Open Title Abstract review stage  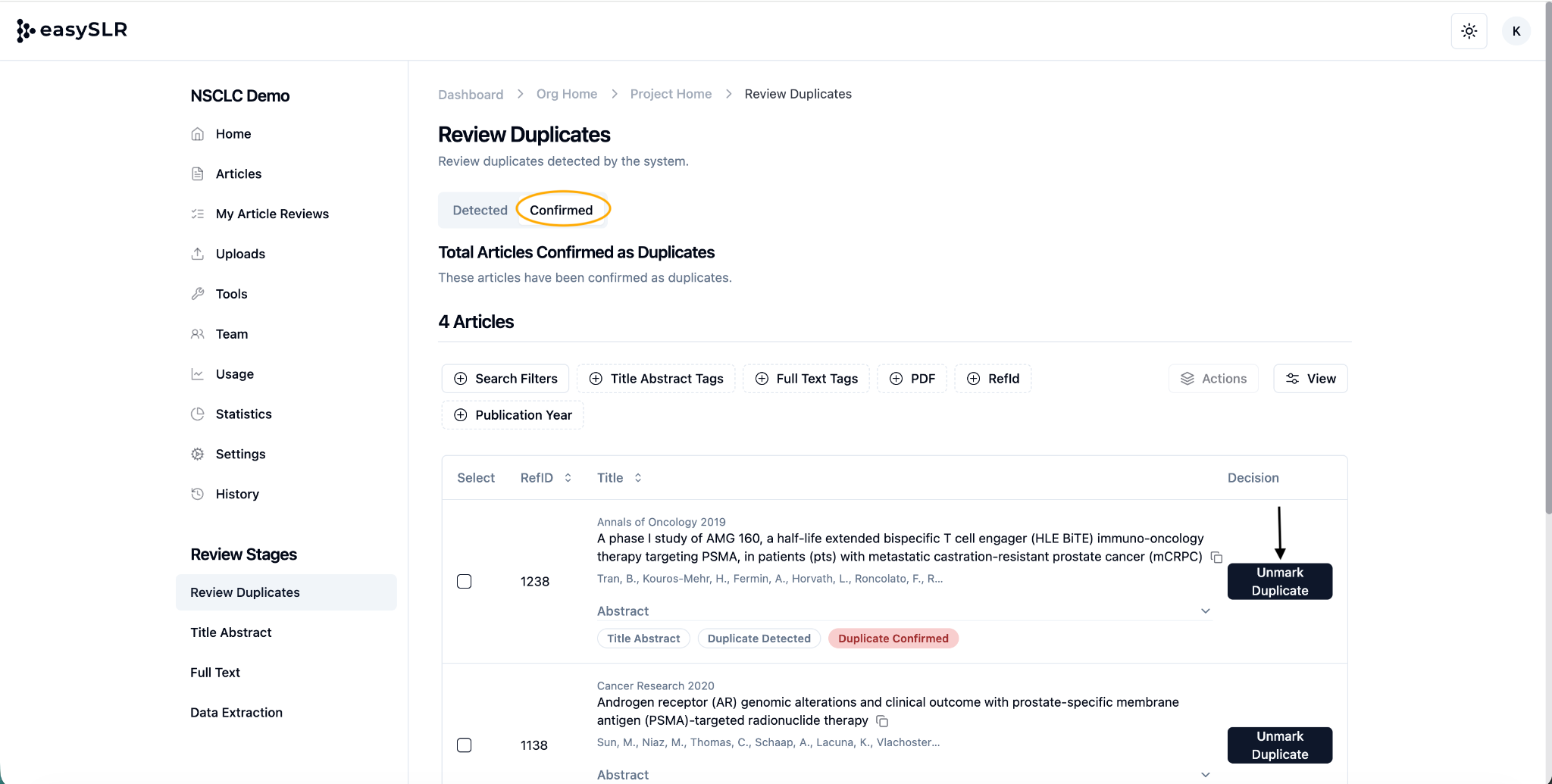[231, 633]
